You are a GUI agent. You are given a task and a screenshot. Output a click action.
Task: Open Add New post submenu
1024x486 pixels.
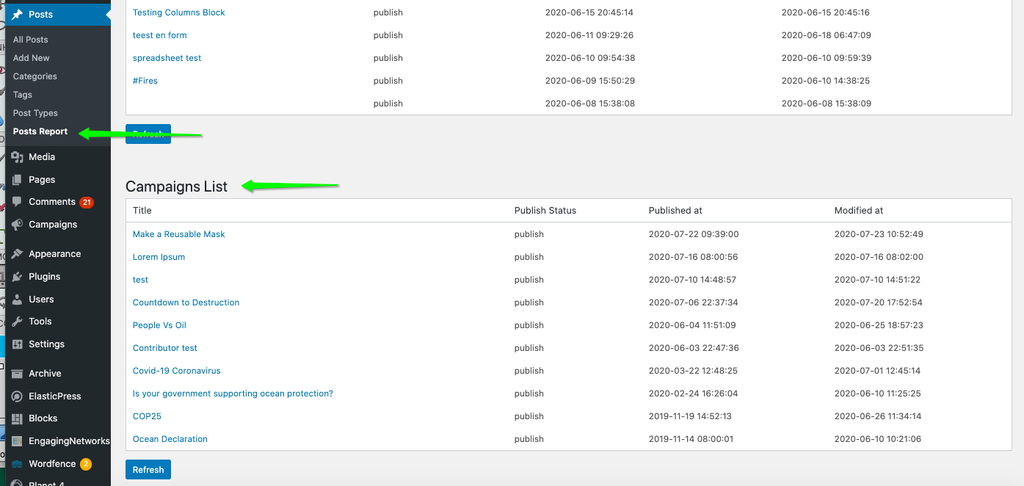point(31,58)
